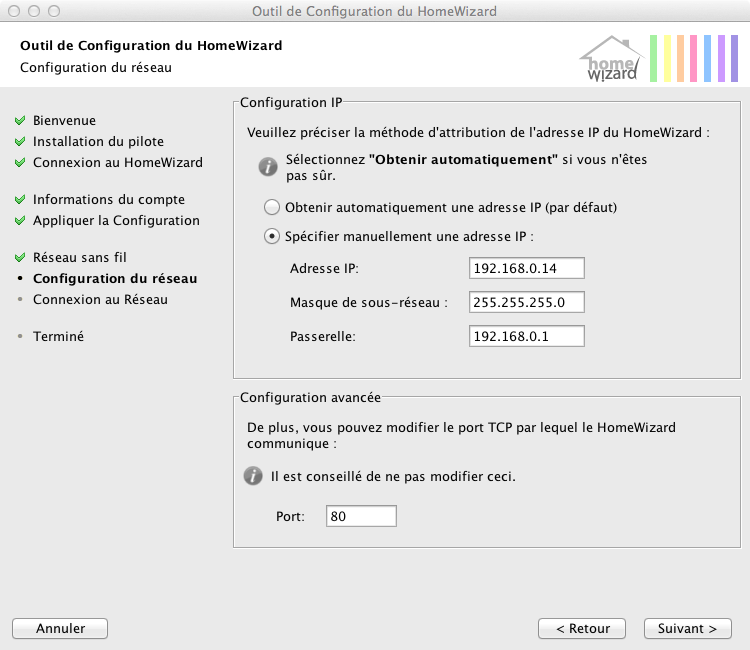The height and width of the screenshot is (650, 750).
Task: Click the green checkmark next to Réseau sans fil
Action: [20, 258]
